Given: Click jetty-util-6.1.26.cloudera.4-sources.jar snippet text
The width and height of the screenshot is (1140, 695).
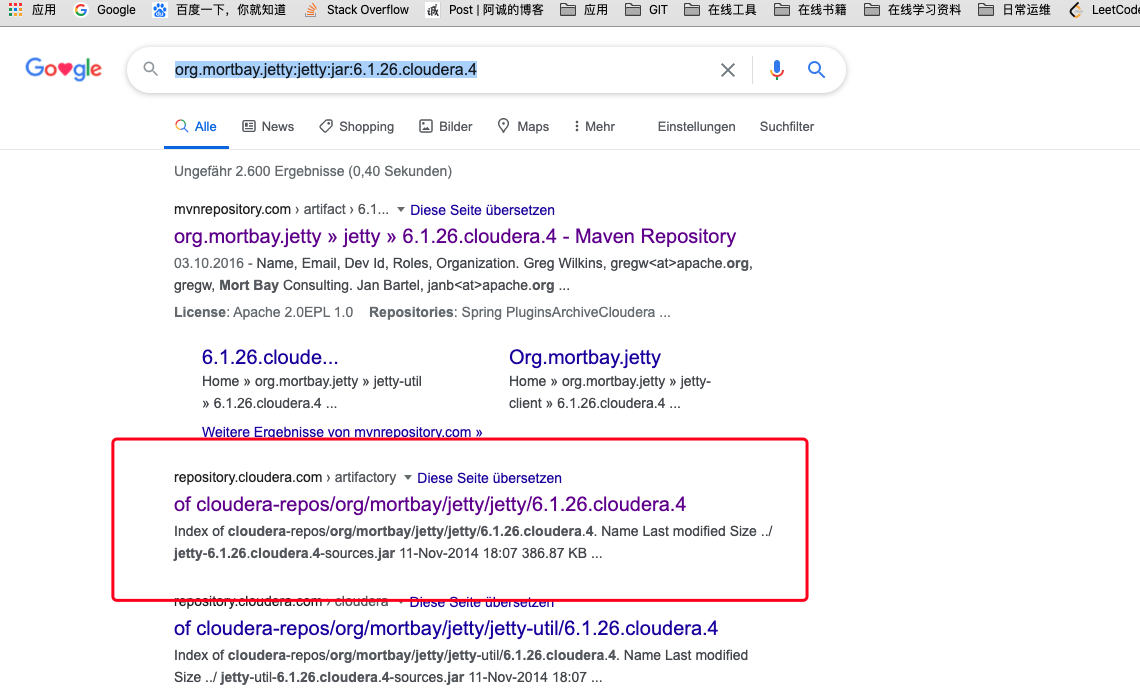Looking at the screenshot, I should [342, 677].
